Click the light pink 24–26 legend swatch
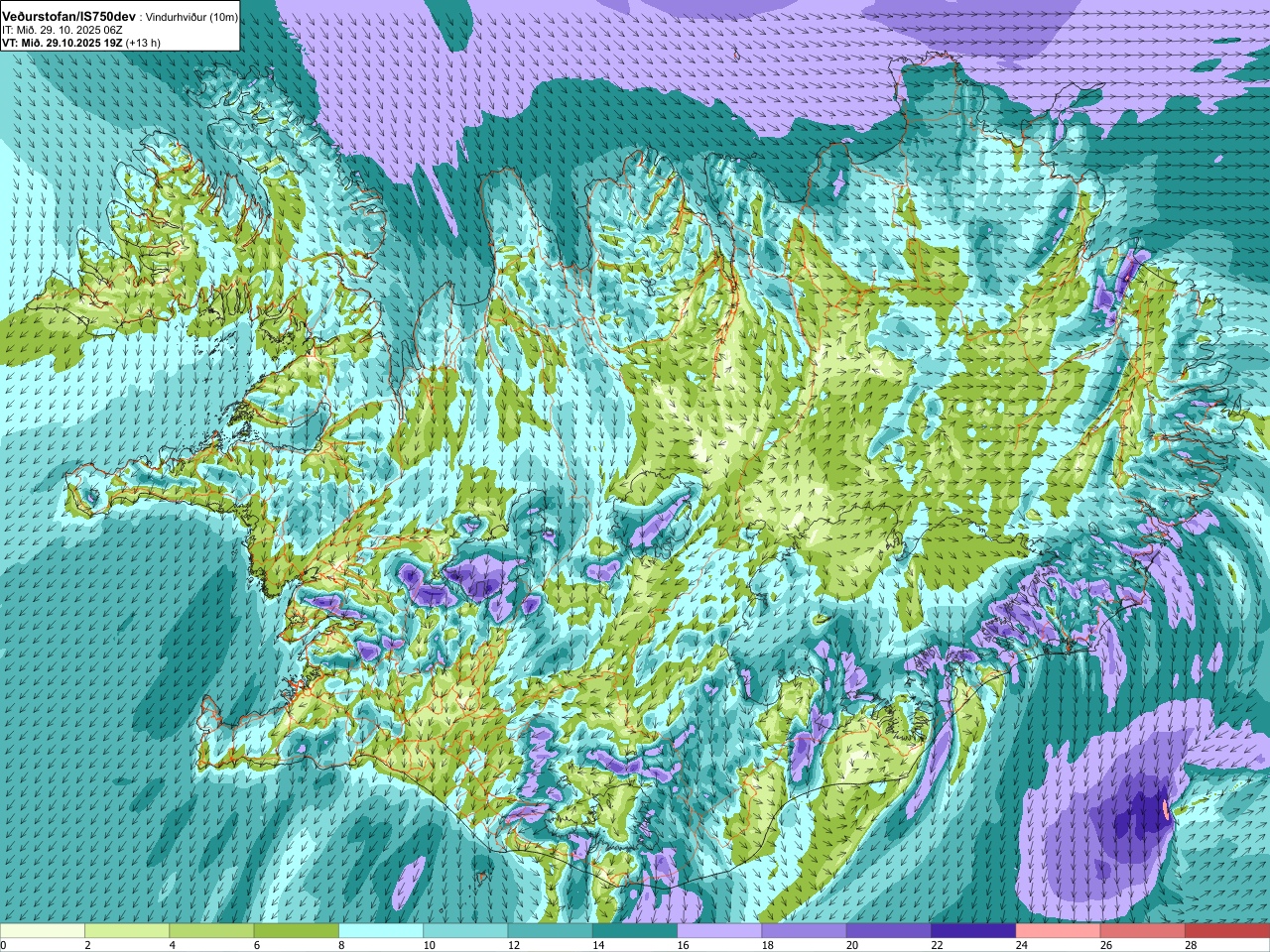Image resolution: width=1270 pixels, height=952 pixels. pos(1058,931)
